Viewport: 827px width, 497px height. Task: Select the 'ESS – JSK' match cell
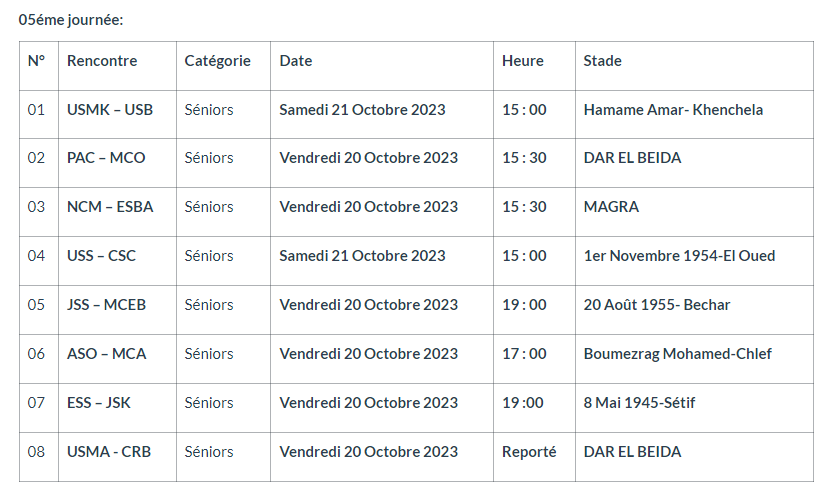coord(99,403)
